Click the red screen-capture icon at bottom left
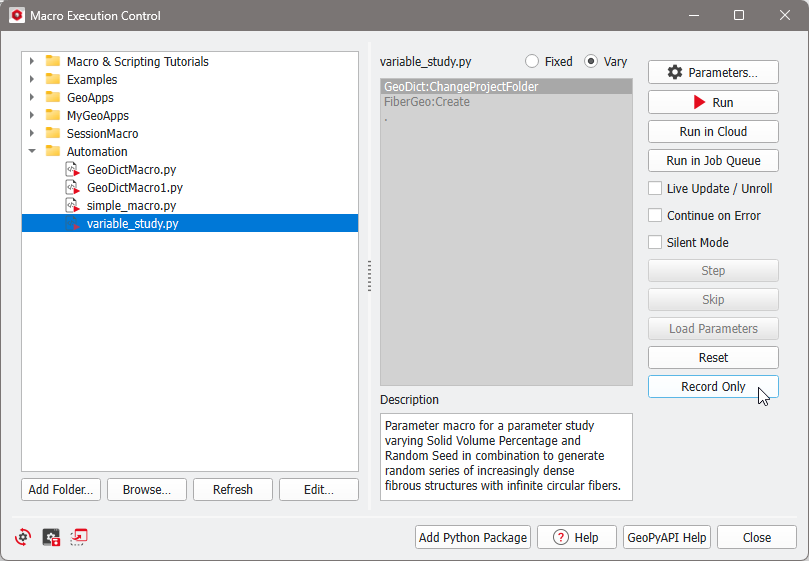 [x=78, y=537]
